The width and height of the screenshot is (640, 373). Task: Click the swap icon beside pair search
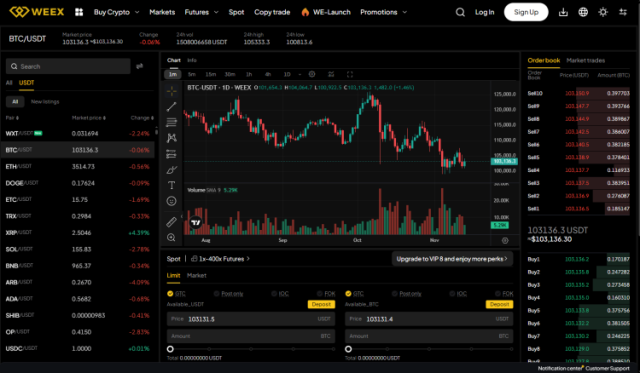tap(140, 66)
